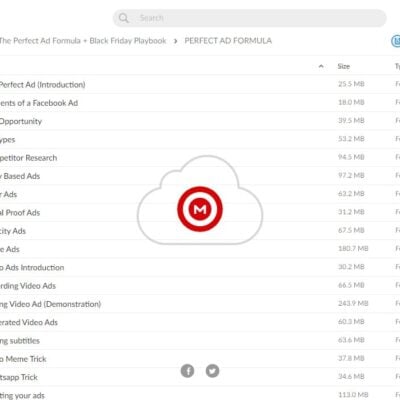Click the 113.0 MB size value
Screen dimensions: 400x400
353,395
